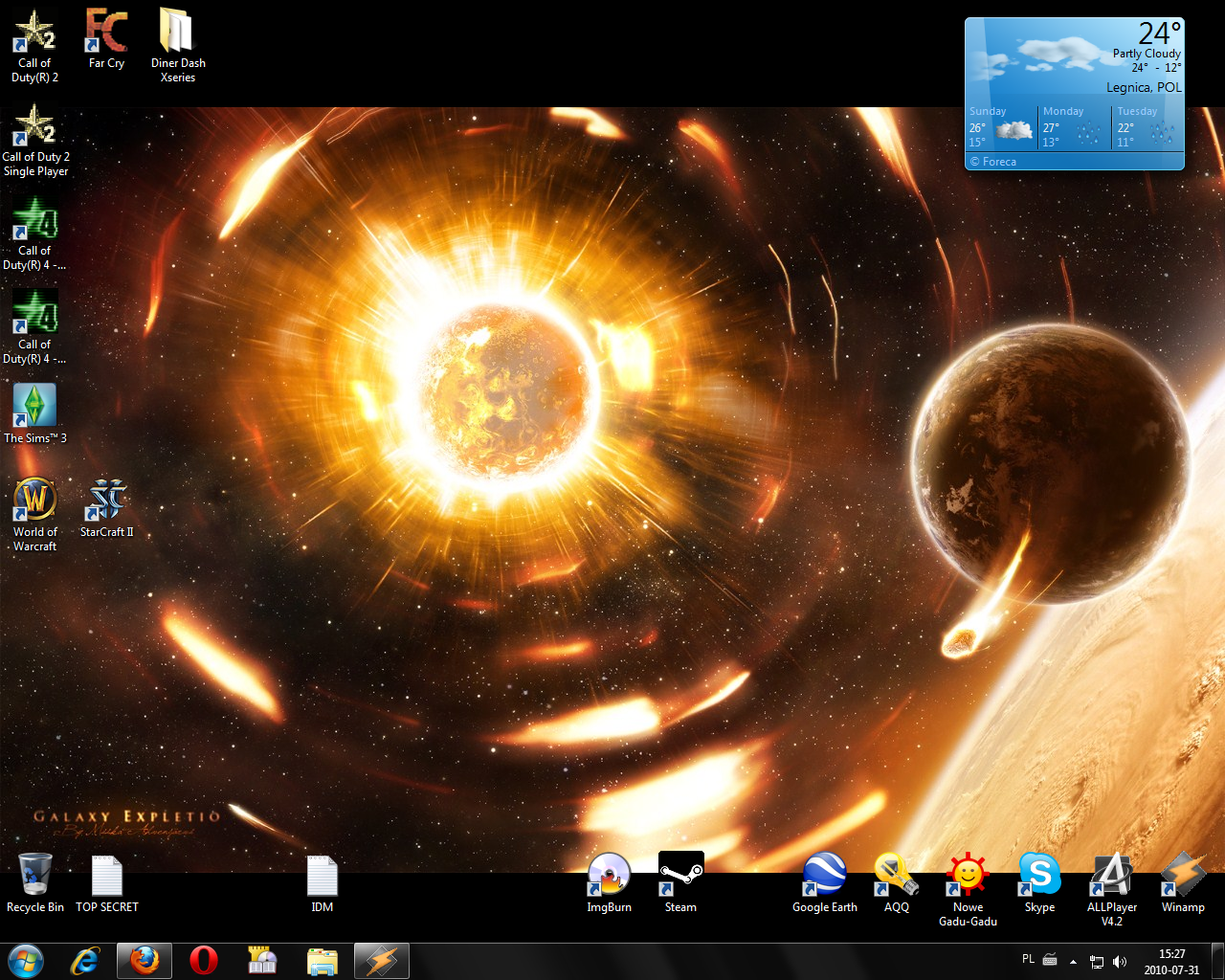Click the Legnica, POL location text
This screenshot has height=980, width=1225.
pos(1144,87)
